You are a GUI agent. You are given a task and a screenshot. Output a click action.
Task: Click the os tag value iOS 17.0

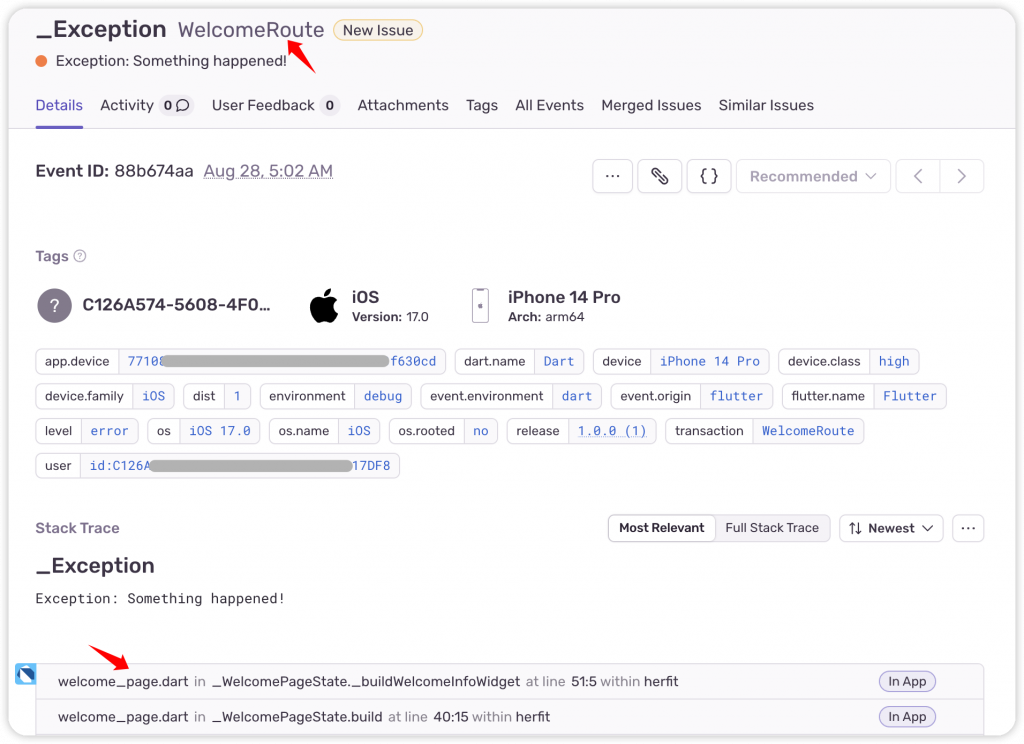tap(219, 430)
